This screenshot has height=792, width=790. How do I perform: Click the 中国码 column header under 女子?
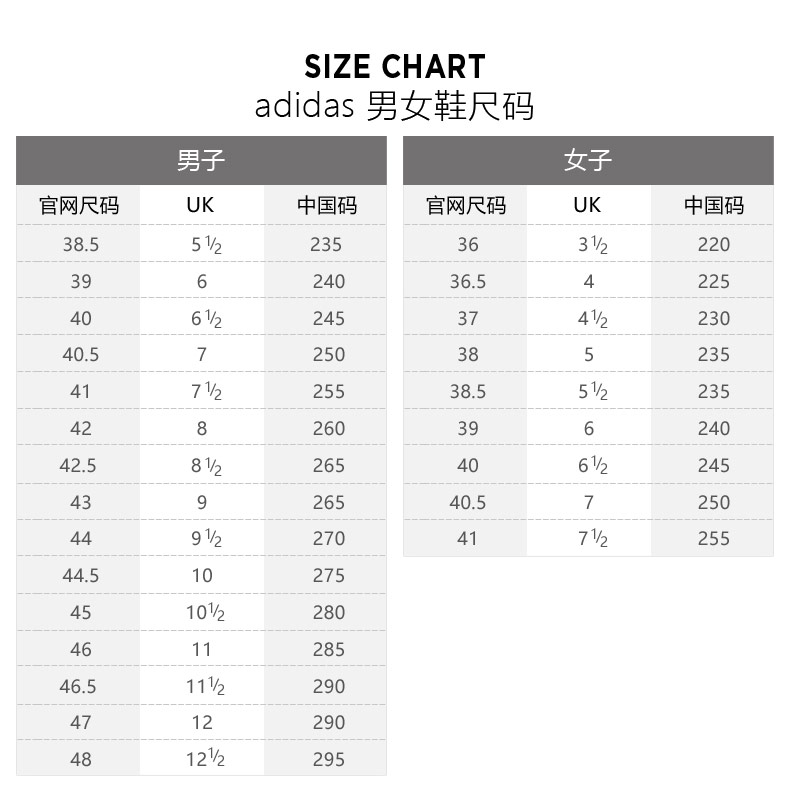coord(714,206)
